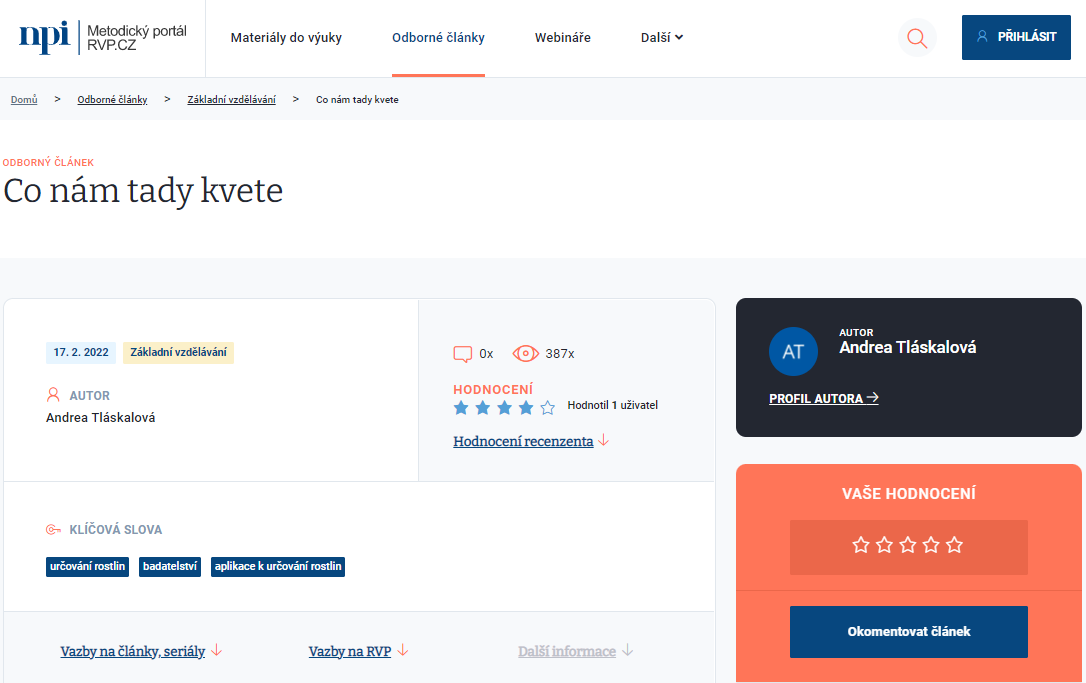Screen dimensions: 1086x683
Task: Select the 'určování rostlin' keyword tag
Action: (x=88, y=567)
